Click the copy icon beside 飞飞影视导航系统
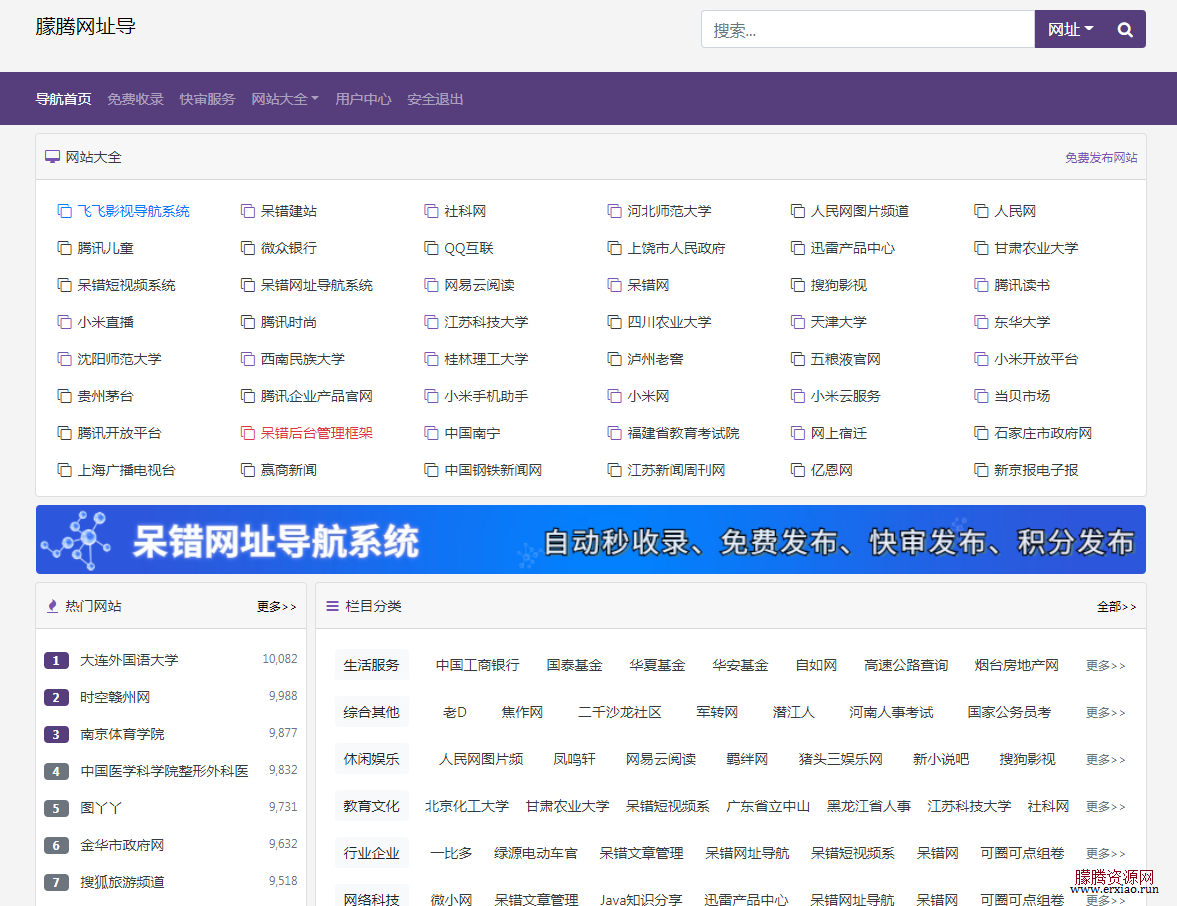 (65, 212)
